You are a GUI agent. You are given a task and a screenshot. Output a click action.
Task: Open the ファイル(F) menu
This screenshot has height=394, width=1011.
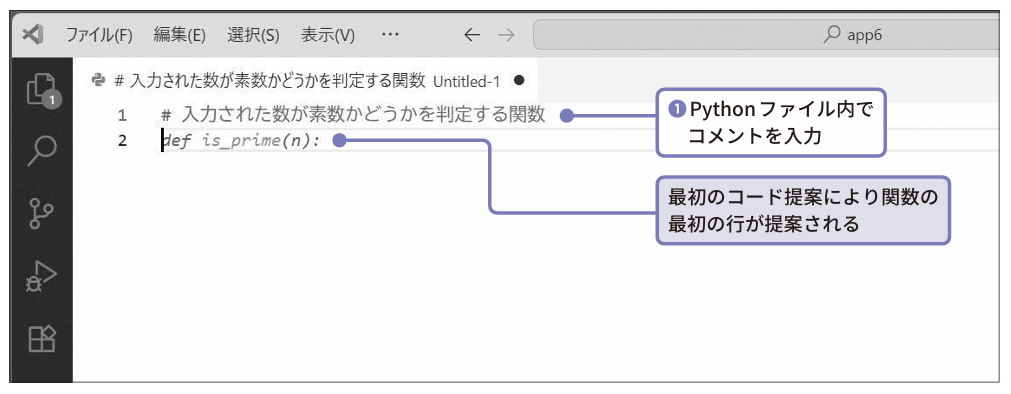click(x=99, y=35)
